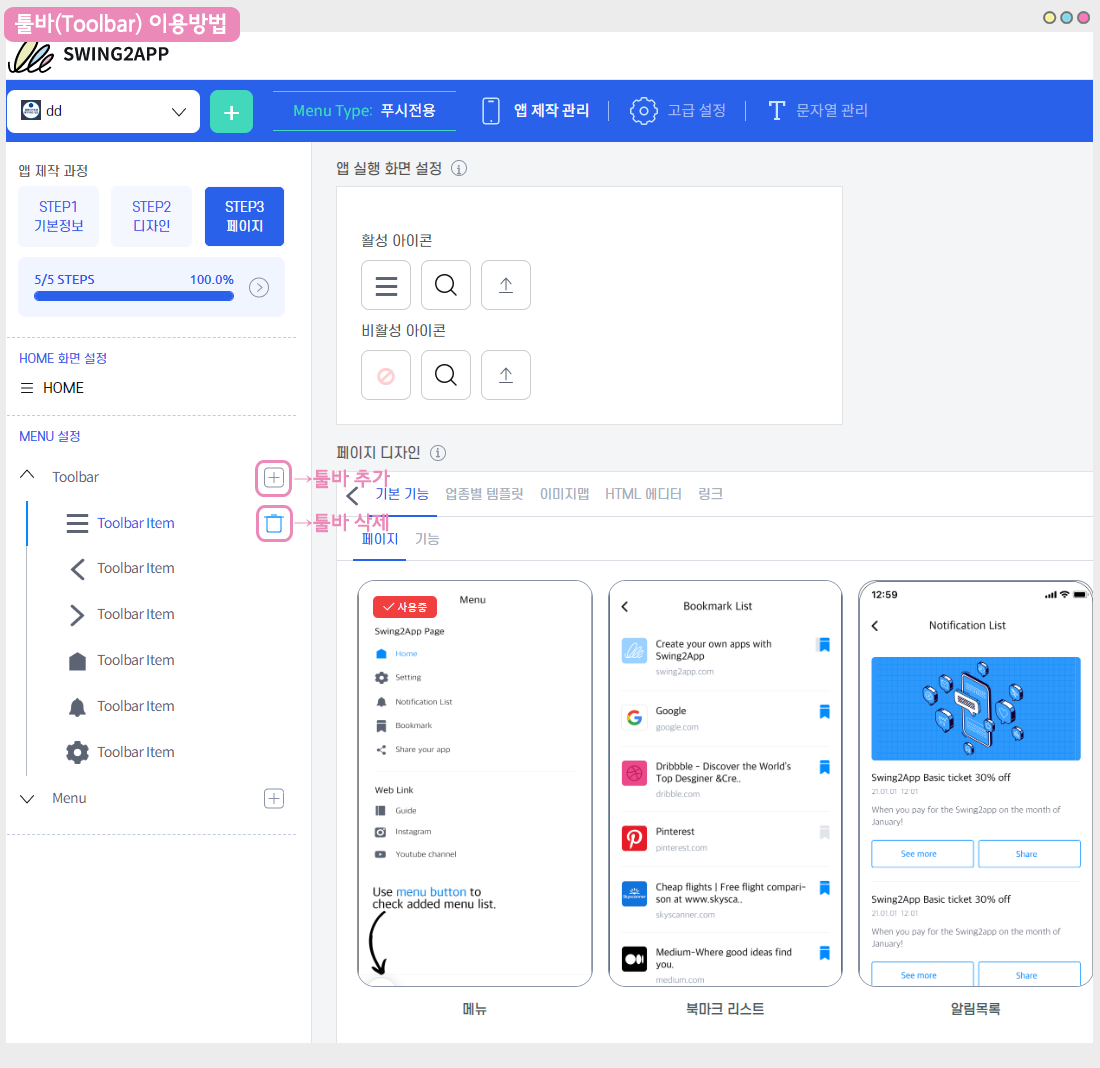
Task: Collapse the Toolbar tree section
Action: pyautogui.click(x=28, y=477)
